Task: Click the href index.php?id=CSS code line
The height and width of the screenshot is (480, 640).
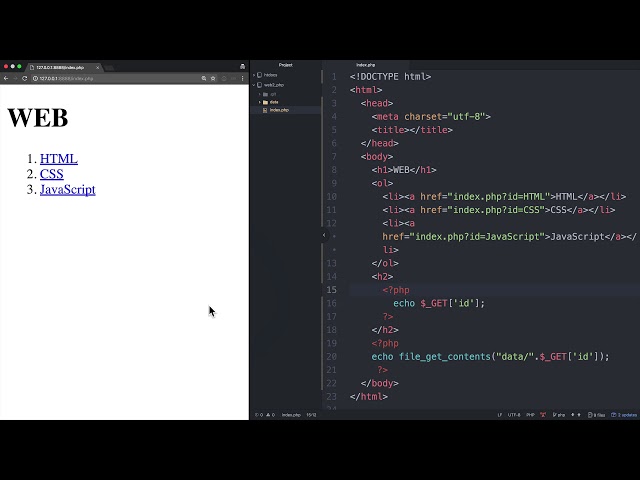Action: 499,210
